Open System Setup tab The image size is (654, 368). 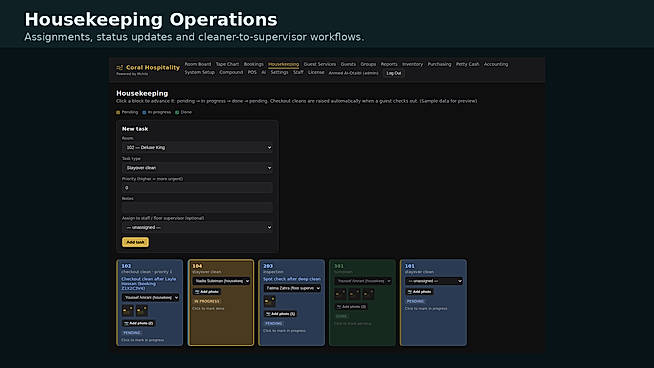coord(199,73)
